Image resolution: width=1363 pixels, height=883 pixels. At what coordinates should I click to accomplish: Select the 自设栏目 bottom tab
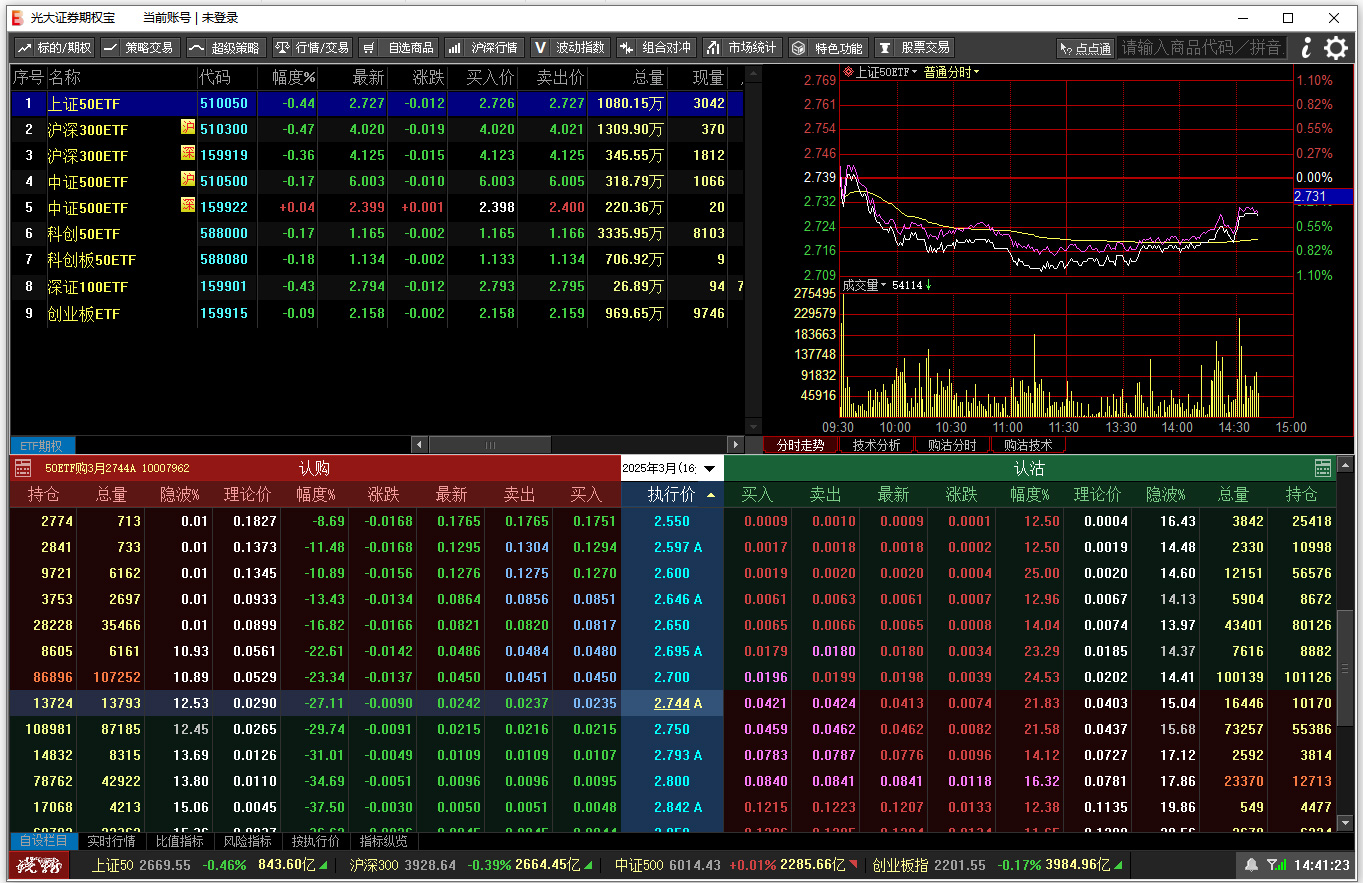44,841
